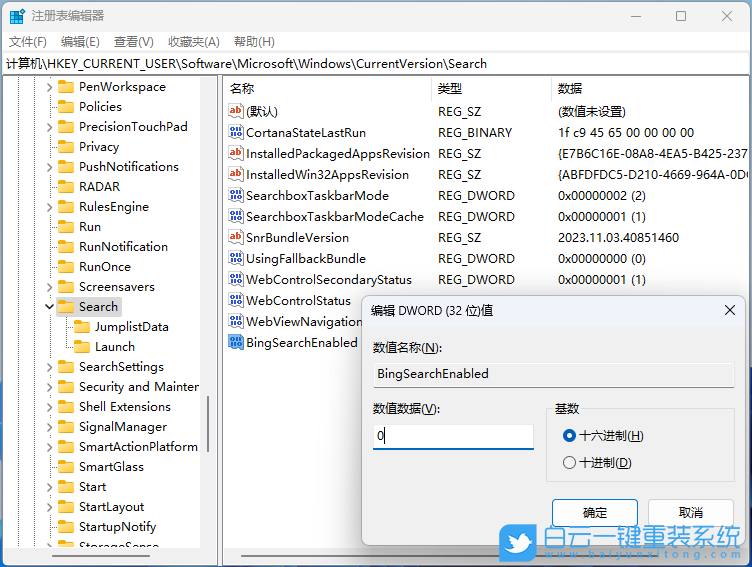Expand the PenWorkspace tree node
752x567 pixels.
coord(49,87)
